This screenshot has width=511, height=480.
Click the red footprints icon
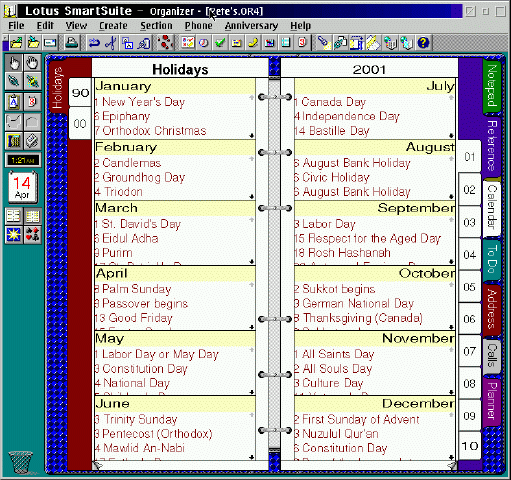[165, 43]
